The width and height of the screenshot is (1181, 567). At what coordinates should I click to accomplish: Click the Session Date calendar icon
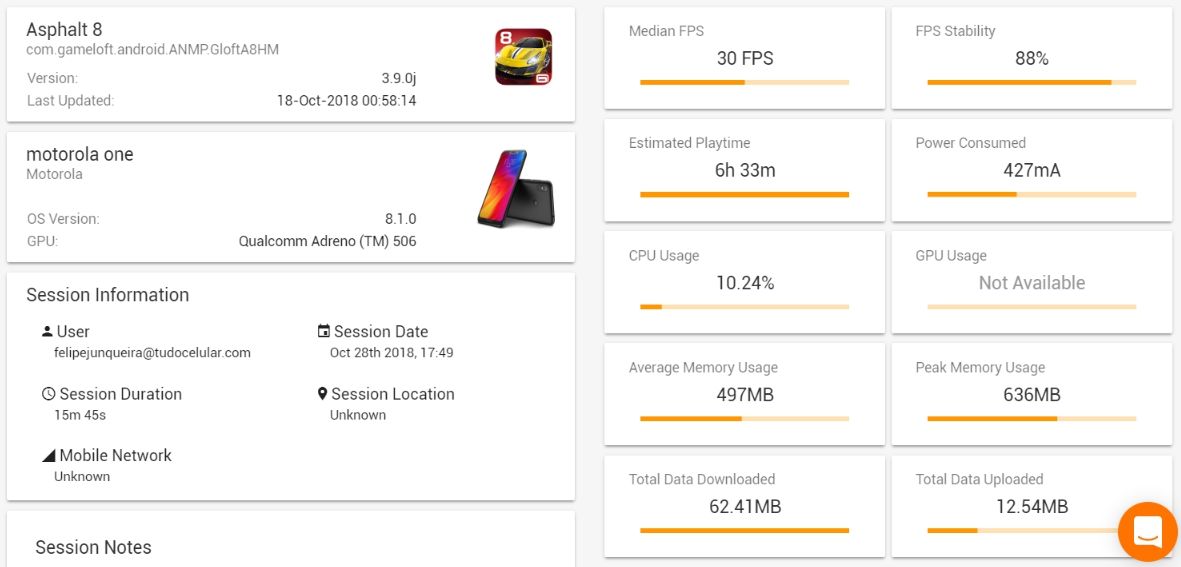(x=323, y=331)
